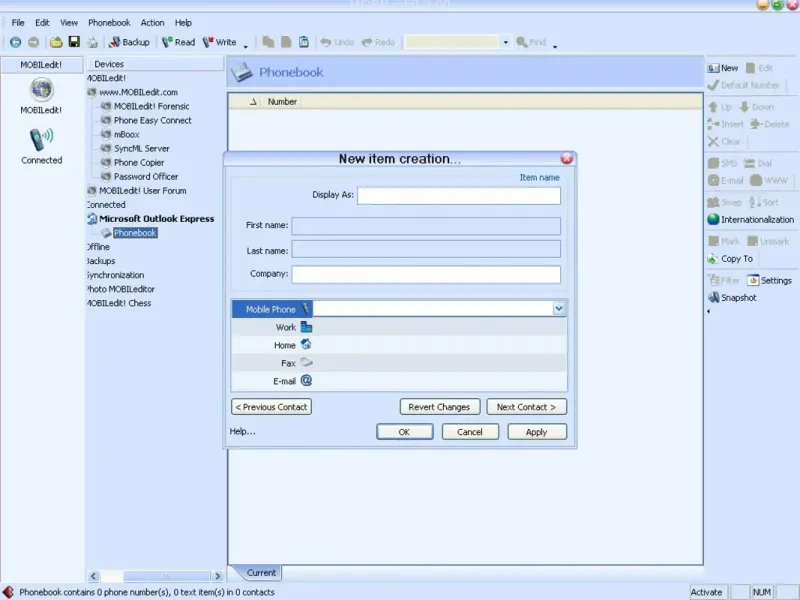Select Phone Copier tree item
800x600 pixels.
click(139, 163)
